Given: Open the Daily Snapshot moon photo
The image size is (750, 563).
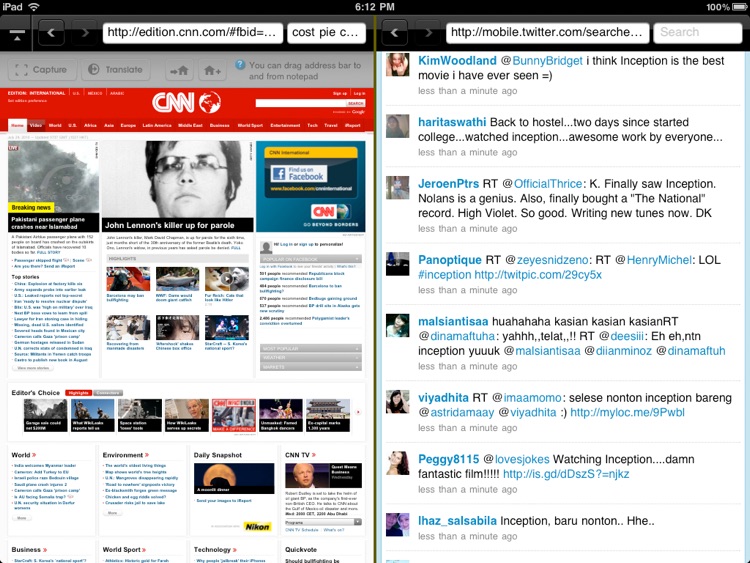Looking at the screenshot, I should [234, 478].
